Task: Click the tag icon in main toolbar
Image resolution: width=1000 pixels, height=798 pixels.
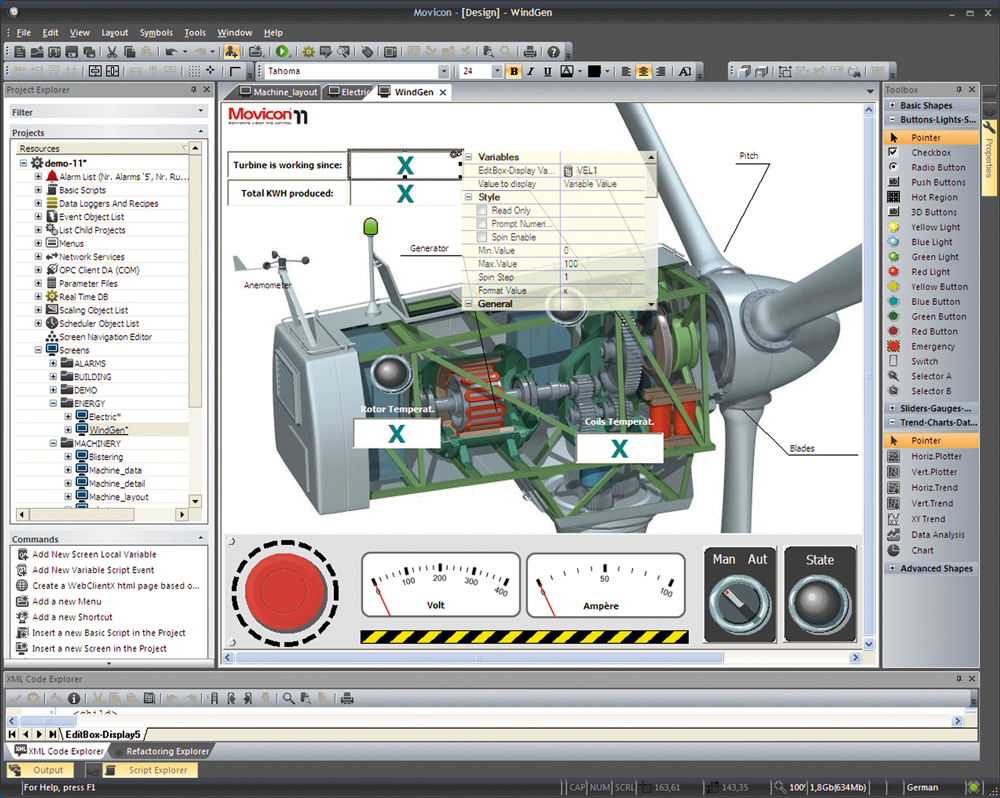Action: point(367,52)
